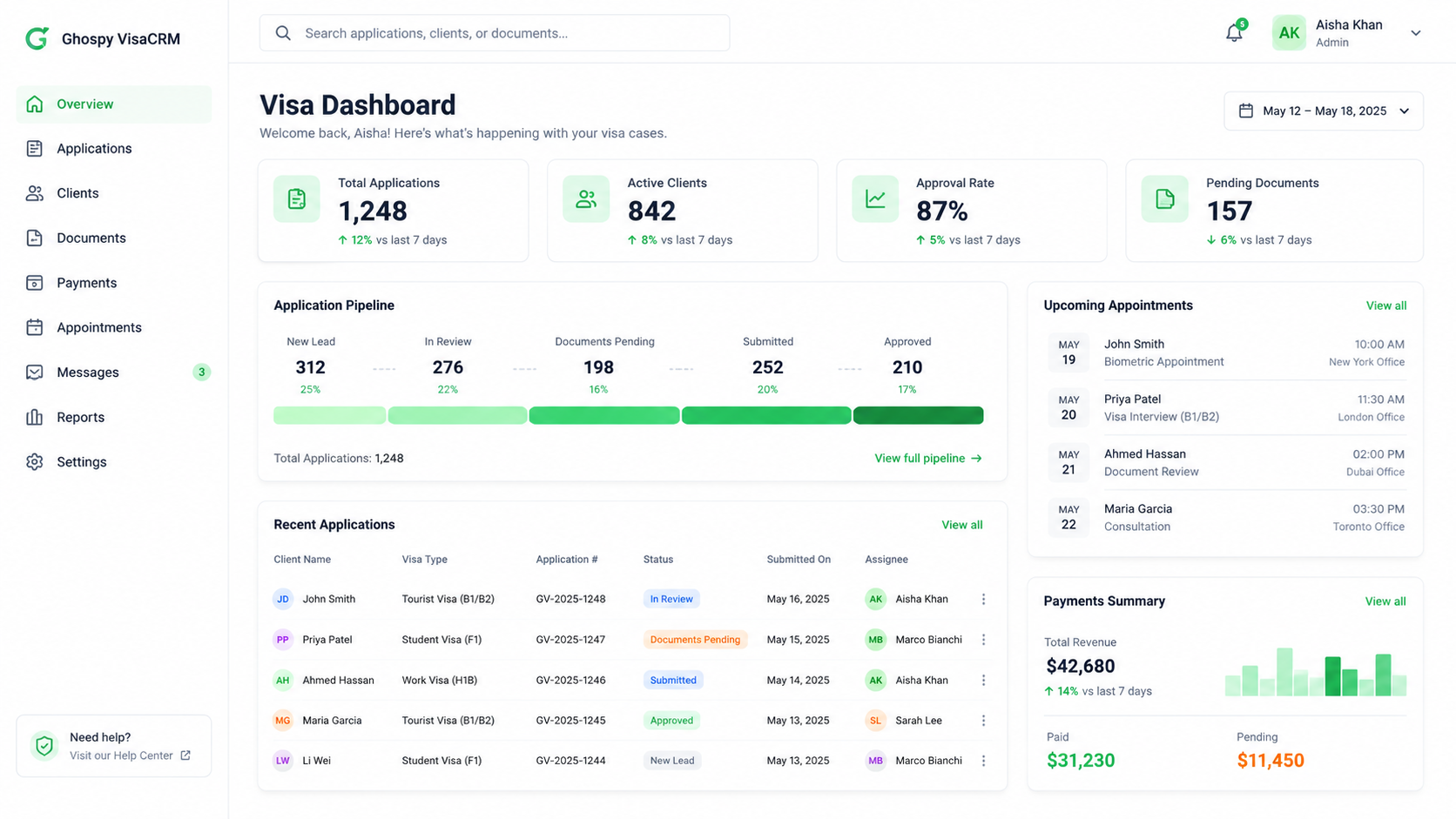This screenshot has width=1456, height=819.
Task: Click the AK user avatar
Action: pos(1289,33)
